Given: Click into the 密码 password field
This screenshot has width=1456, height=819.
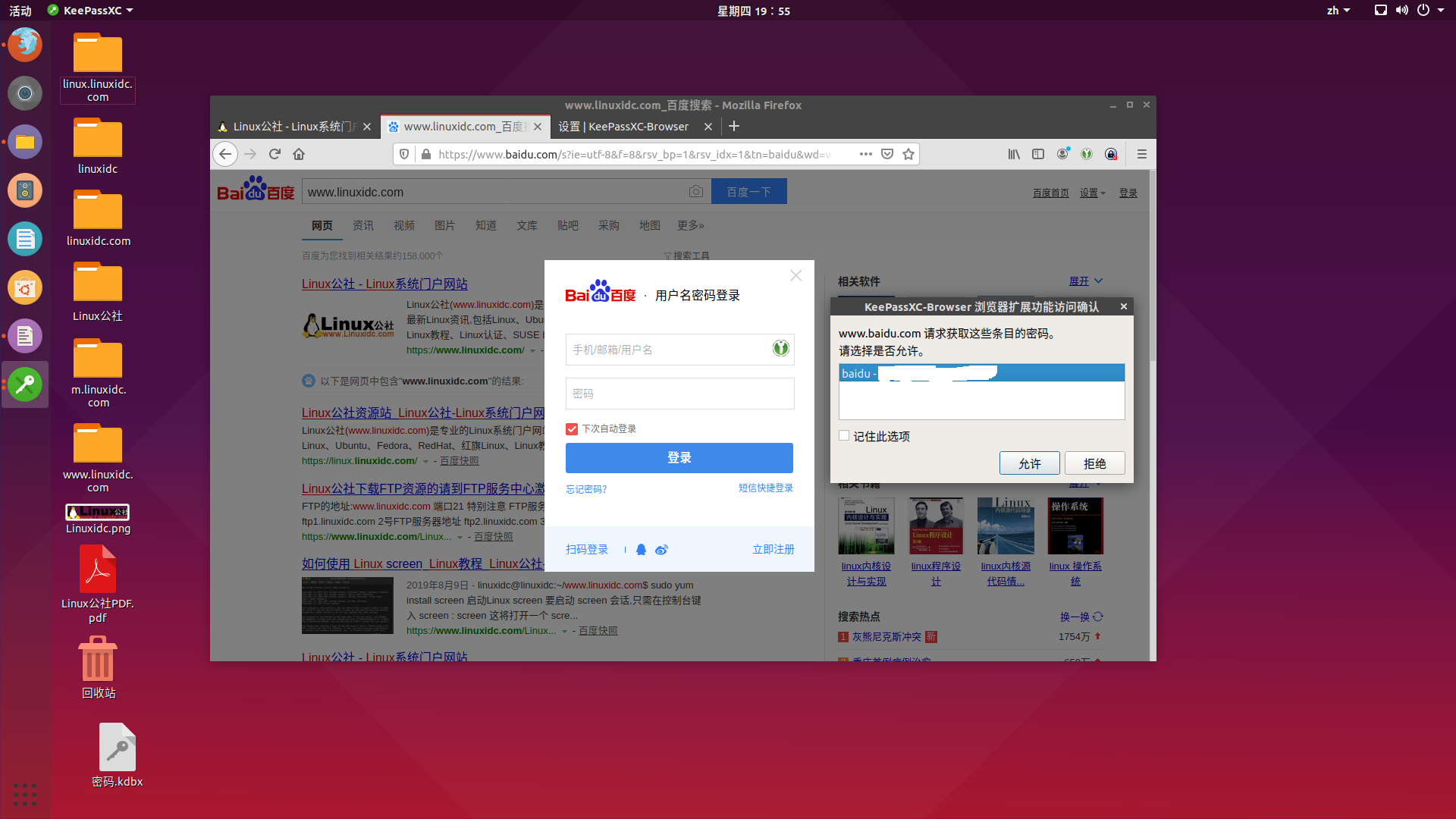Looking at the screenshot, I should coord(679,394).
